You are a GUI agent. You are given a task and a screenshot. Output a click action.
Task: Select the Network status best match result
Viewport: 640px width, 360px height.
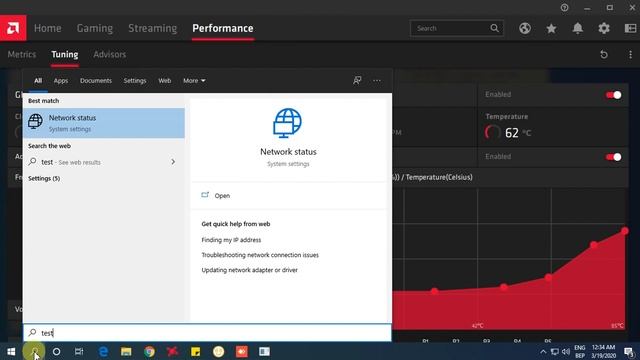pos(104,123)
